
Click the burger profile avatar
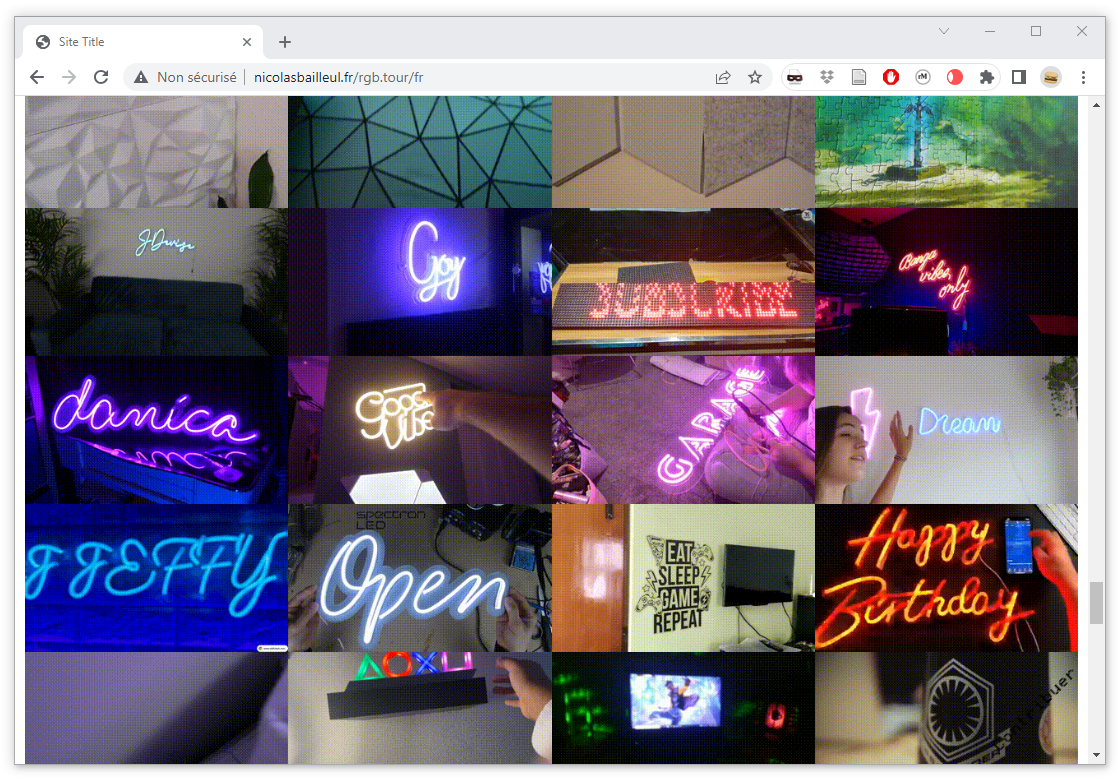1051,77
